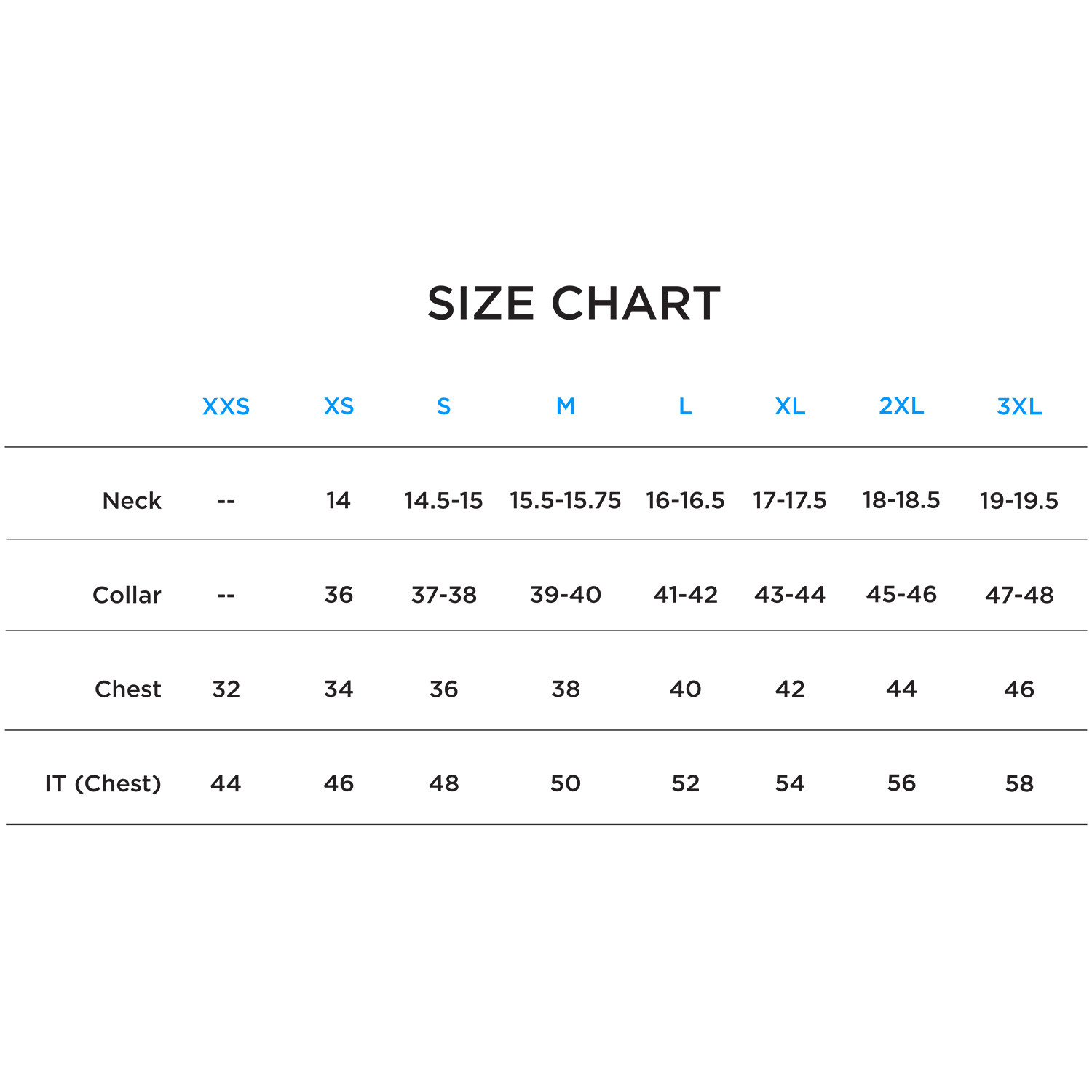Click the Neck row label
This screenshot has height=1092, width=1092.
(x=132, y=501)
